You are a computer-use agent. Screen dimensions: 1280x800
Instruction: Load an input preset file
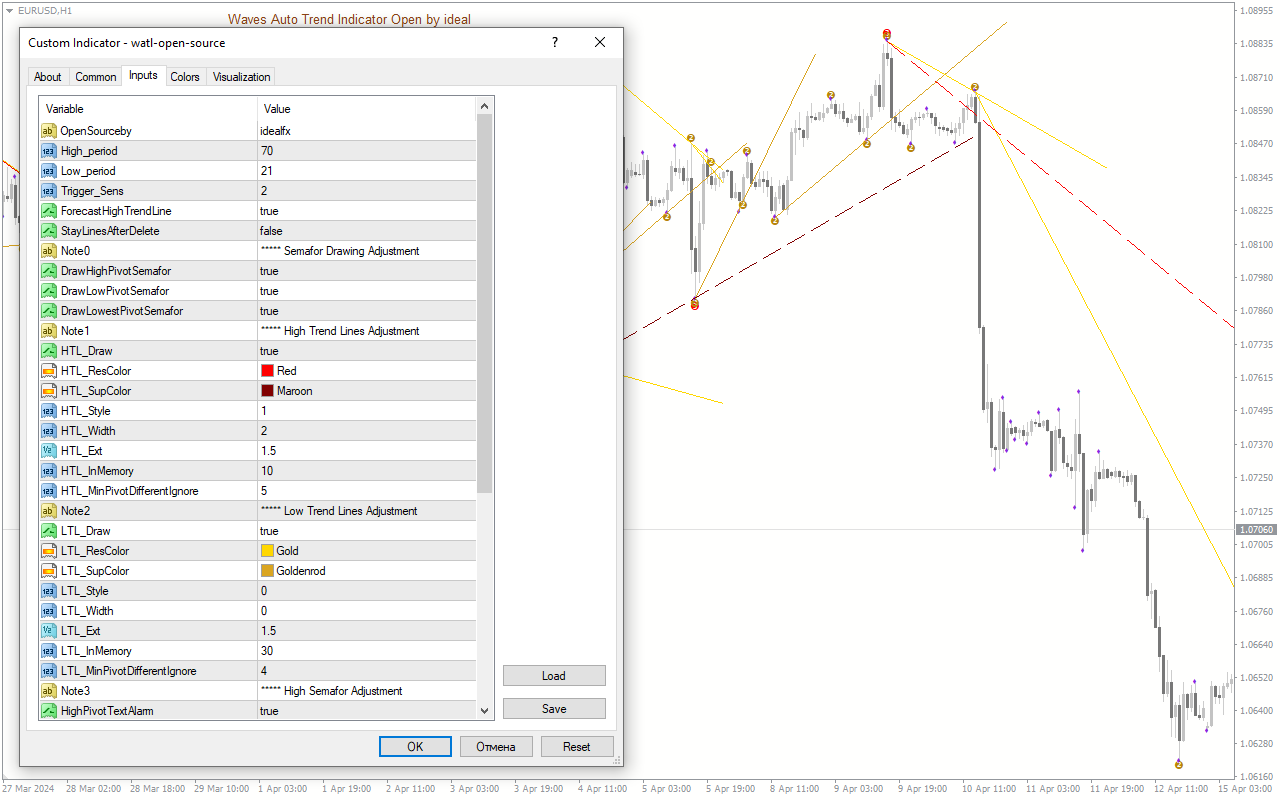(x=554, y=676)
